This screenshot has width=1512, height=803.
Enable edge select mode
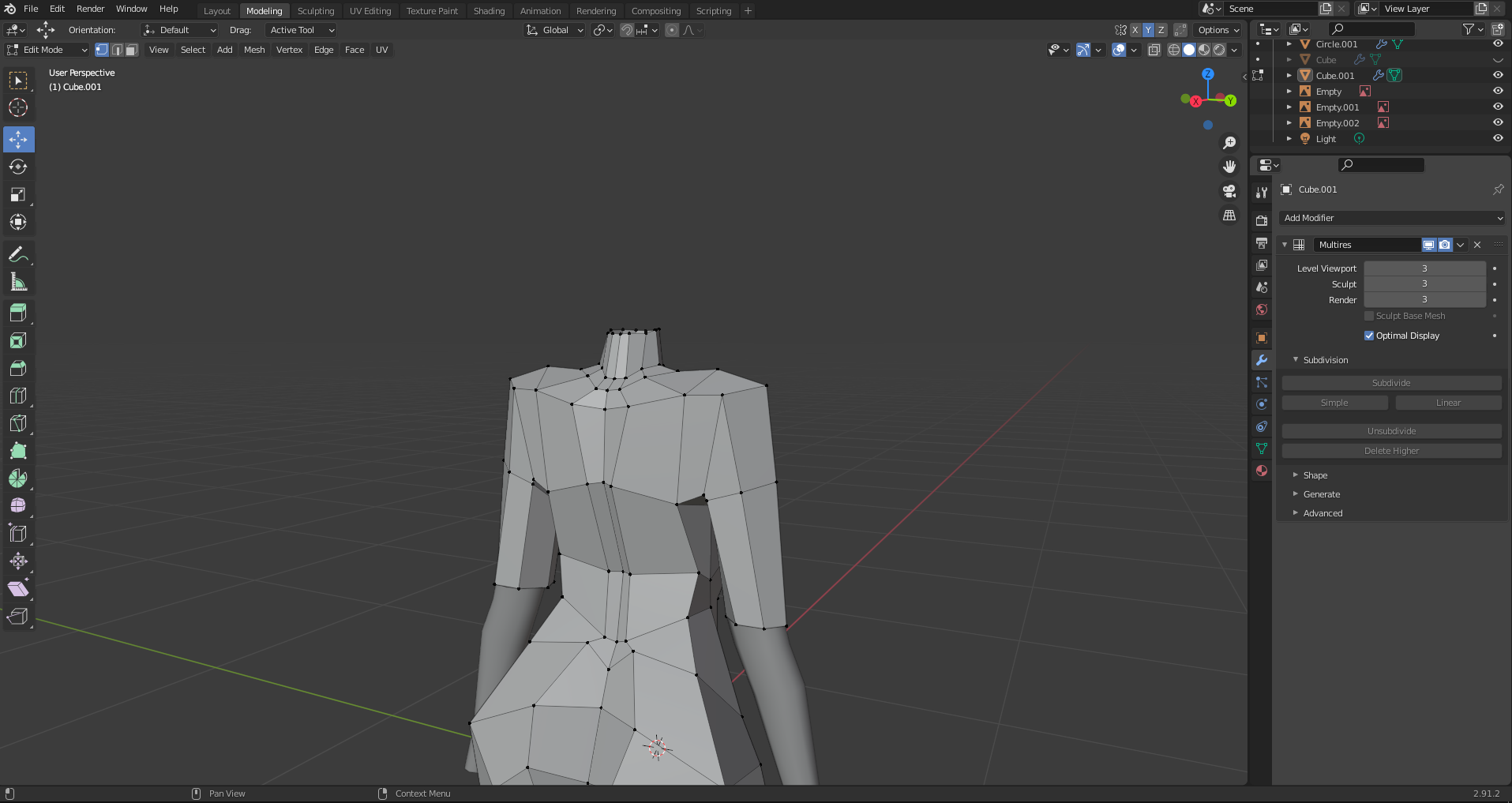click(117, 50)
